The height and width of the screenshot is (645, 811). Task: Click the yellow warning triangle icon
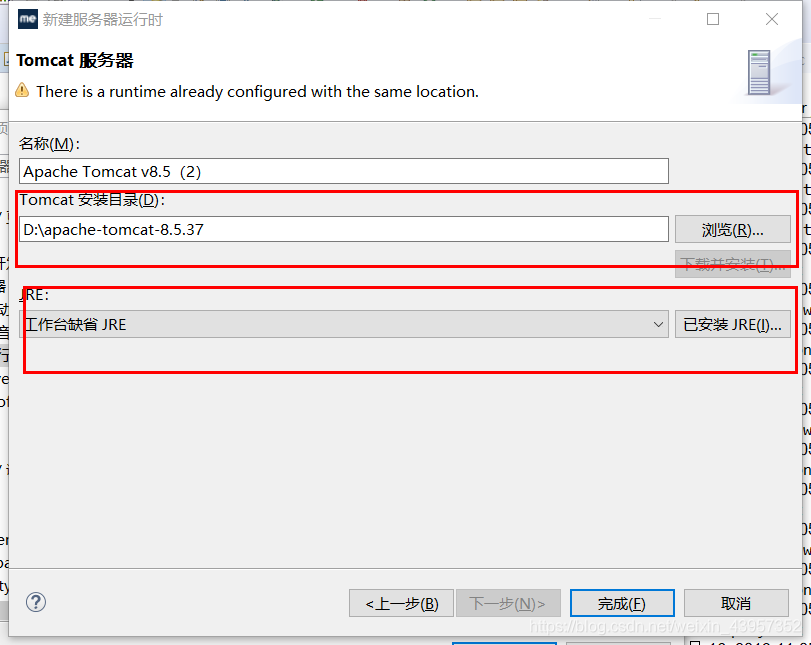click(x=22, y=90)
